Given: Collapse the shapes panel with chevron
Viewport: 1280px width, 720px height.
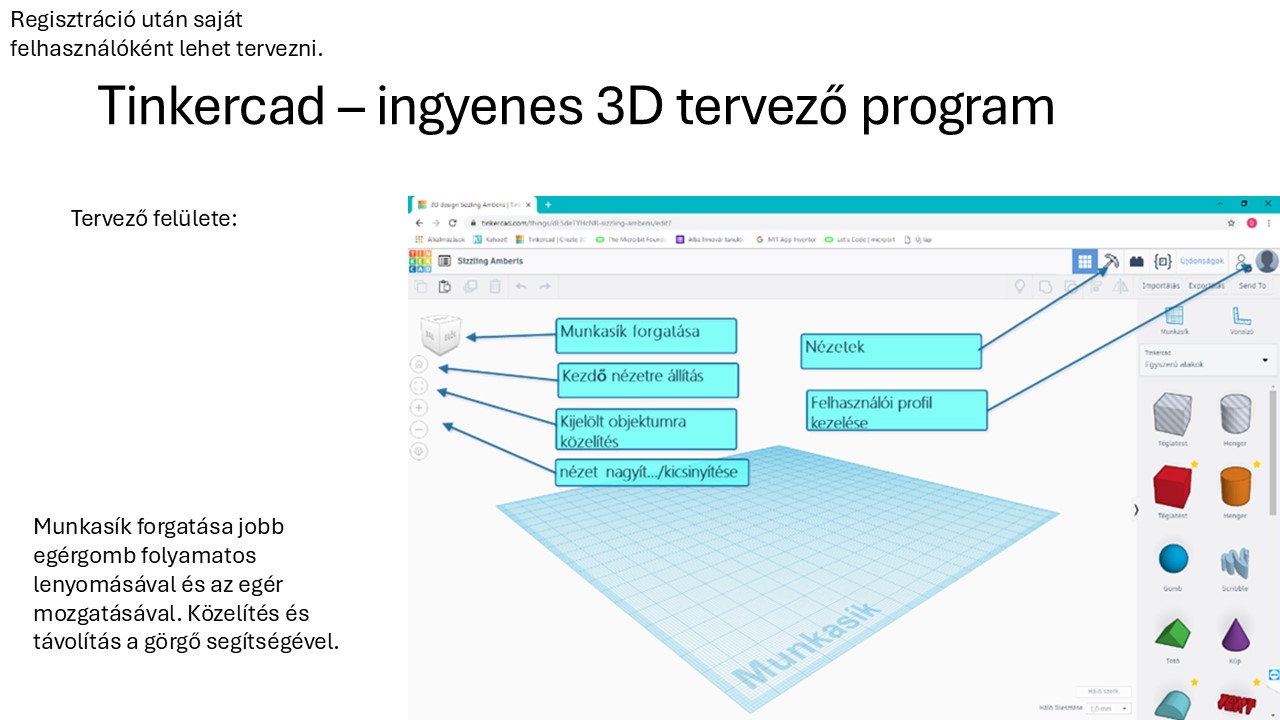Looking at the screenshot, I should (1135, 510).
